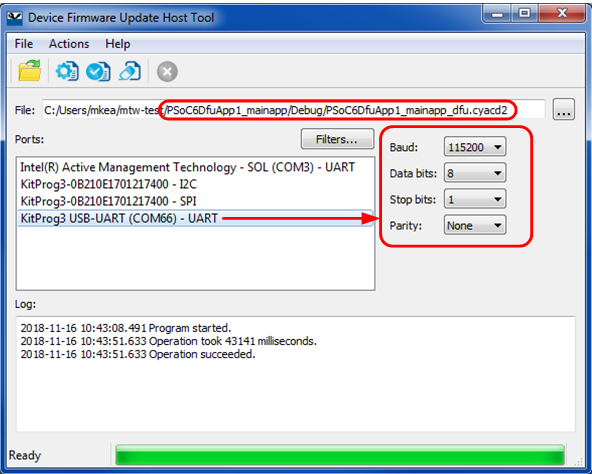Click the browse file ellipsis button
This screenshot has height=474, width=592.
click(x=564, y=110)
